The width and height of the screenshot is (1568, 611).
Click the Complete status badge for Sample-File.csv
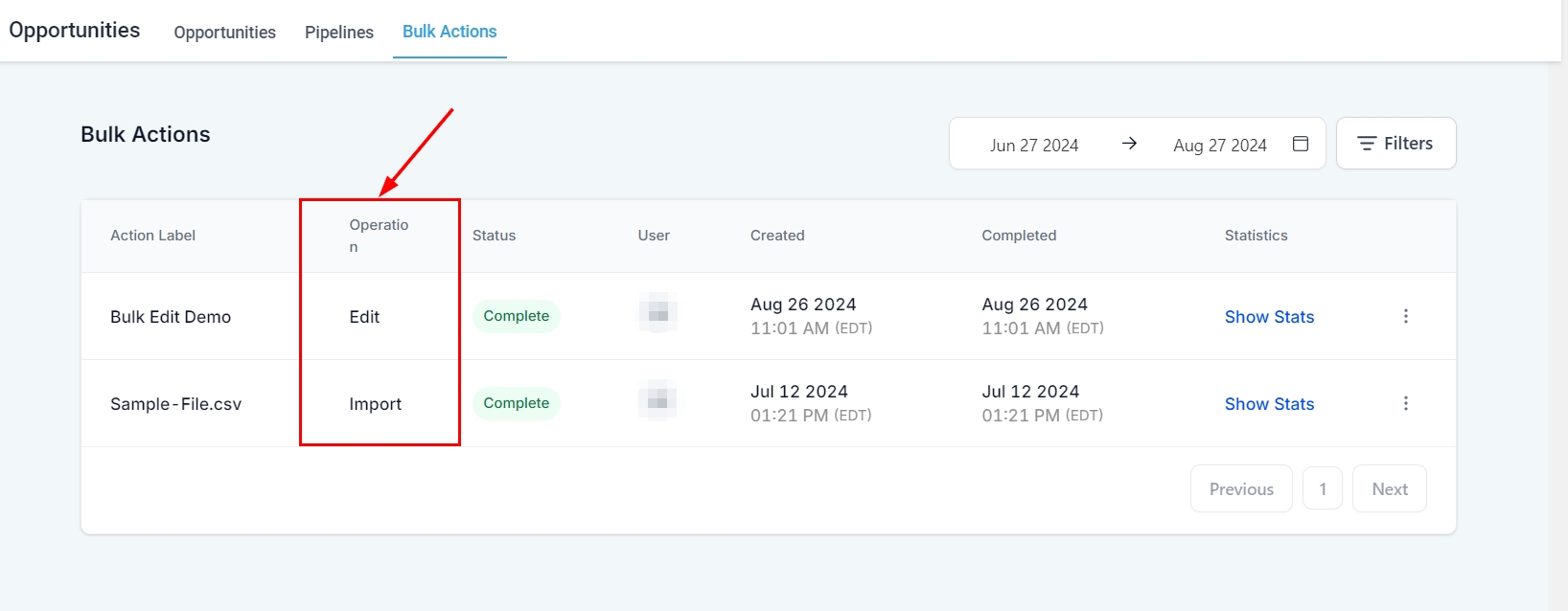pos(516,403)
